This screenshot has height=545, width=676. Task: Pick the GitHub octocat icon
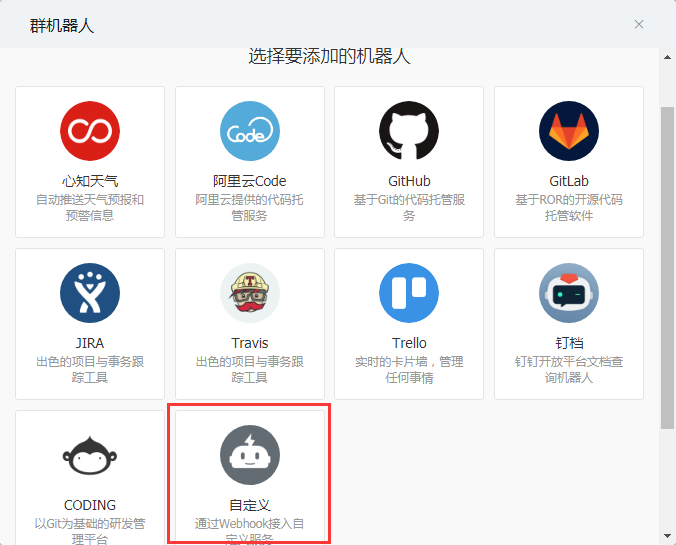409,131
